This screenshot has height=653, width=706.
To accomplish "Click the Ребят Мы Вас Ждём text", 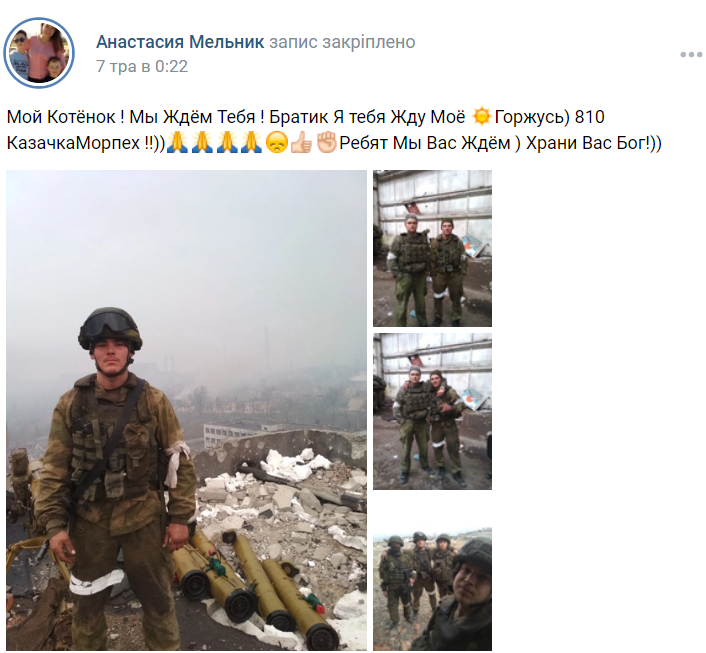I will [x=425, y=143].
